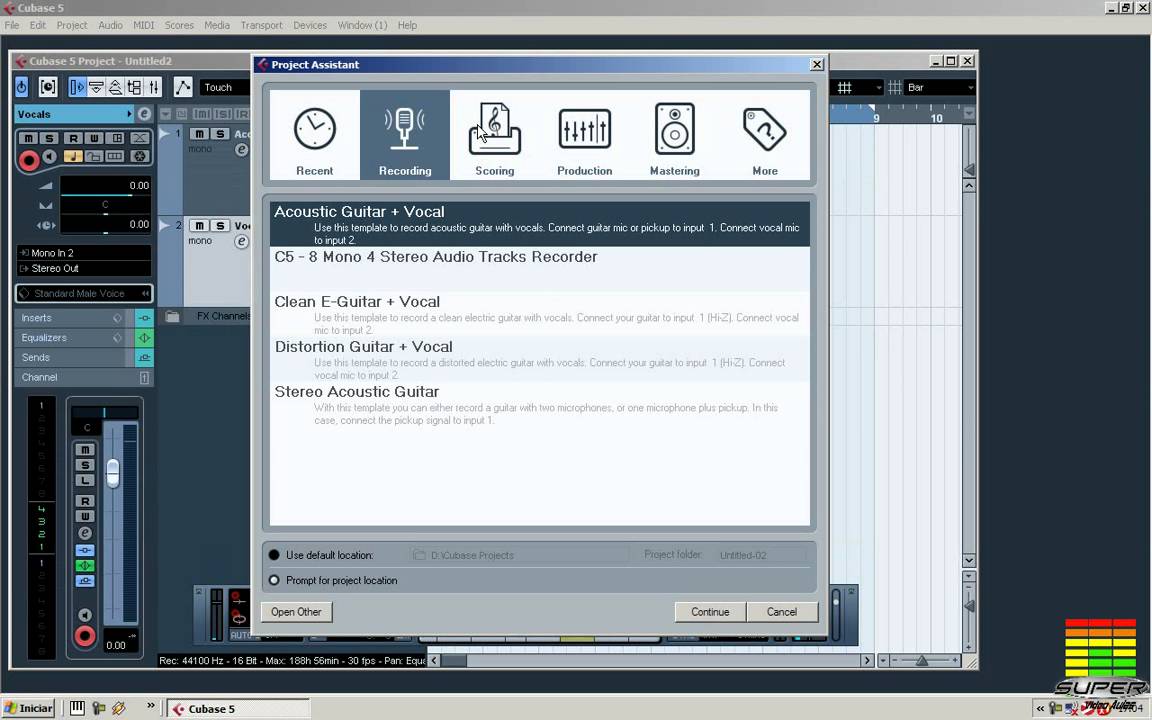This screenshot has height=720, width=1152.
Task: Select Stereo Acoustic Guitar template
Action: pyautogui.click(x=539, y=405)
